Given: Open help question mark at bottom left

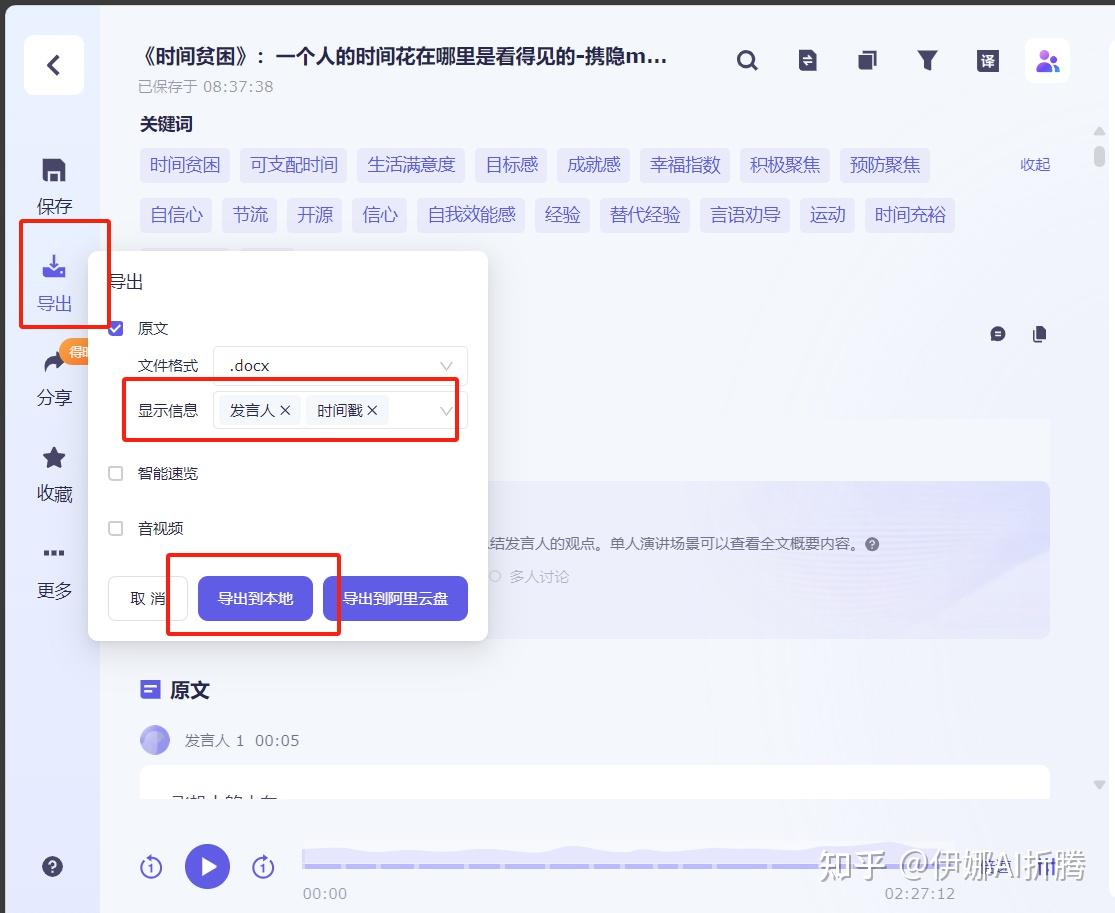Looking at the screenshot, I should pos(53,866).
